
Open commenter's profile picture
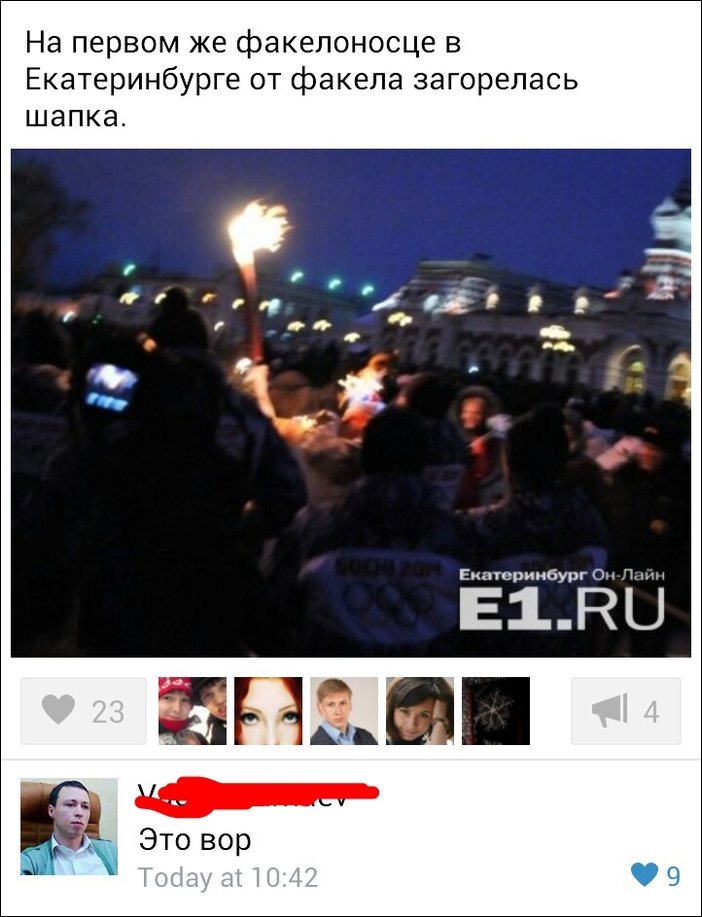[69, 826]
